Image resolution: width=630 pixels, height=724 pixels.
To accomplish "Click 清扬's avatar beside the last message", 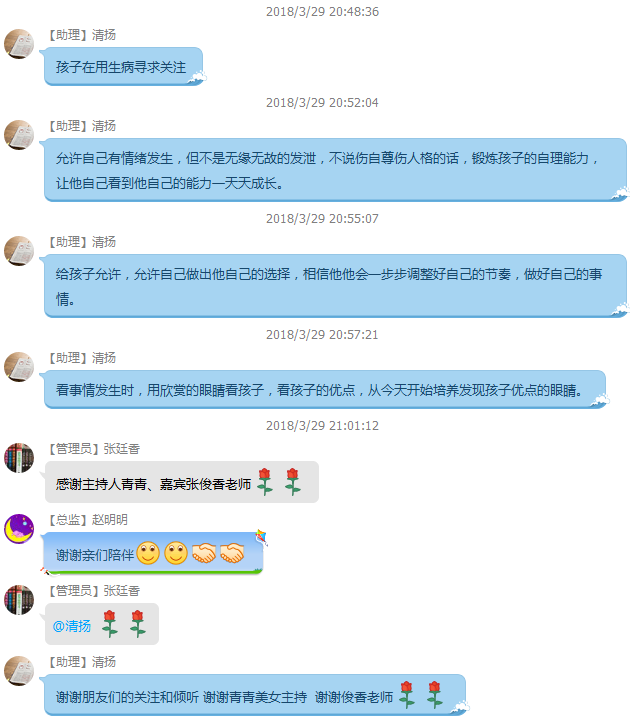I will [19, 671].
